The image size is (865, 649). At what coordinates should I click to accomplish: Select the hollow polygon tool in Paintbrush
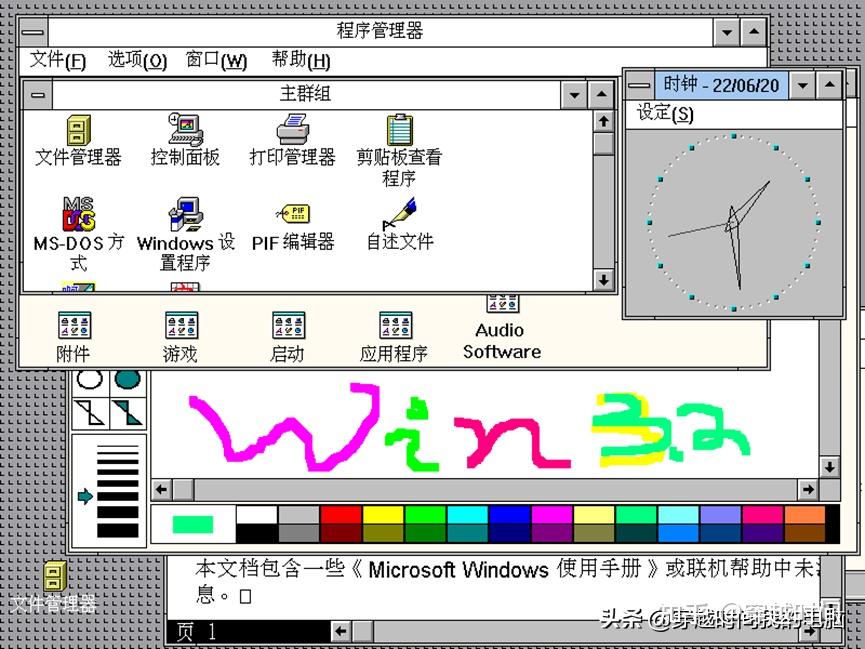pos(89,412)
